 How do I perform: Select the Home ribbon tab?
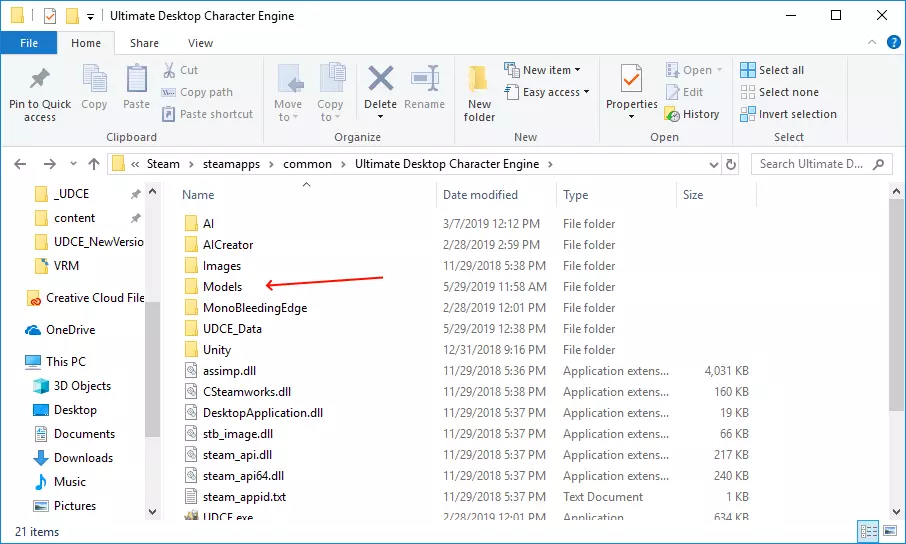pos(86,43)
